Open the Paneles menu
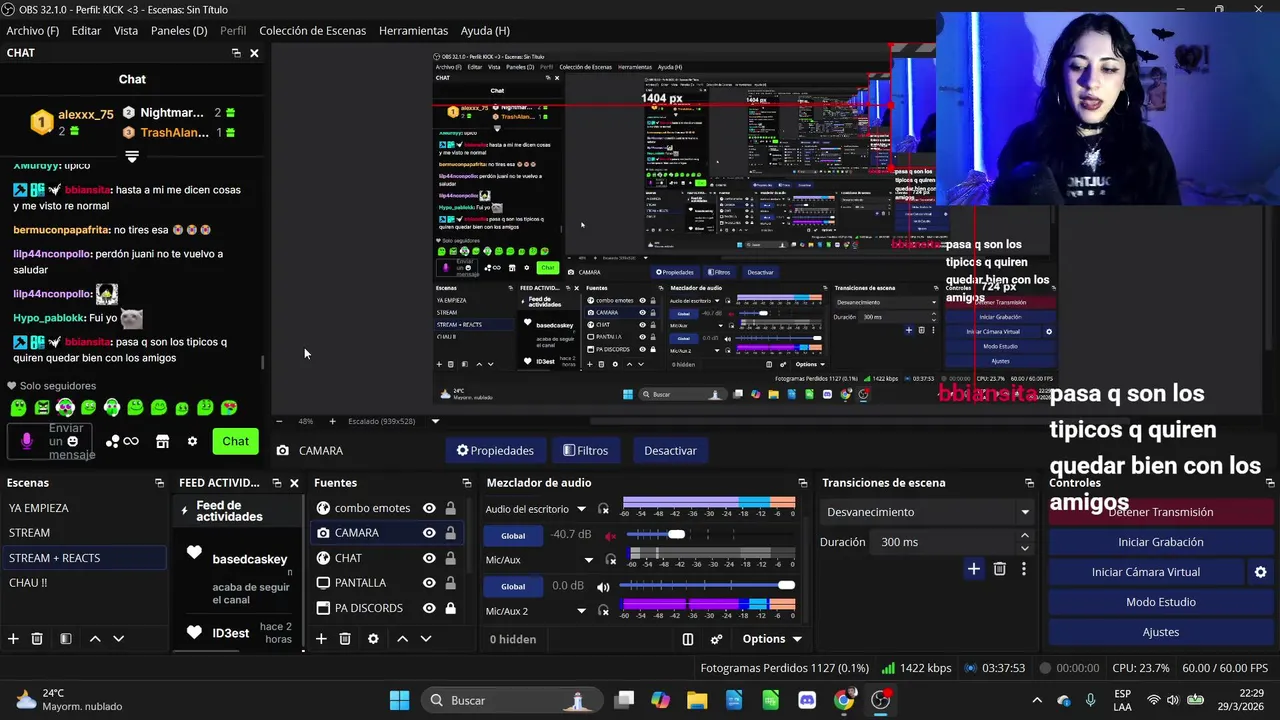 pos(179,31)
